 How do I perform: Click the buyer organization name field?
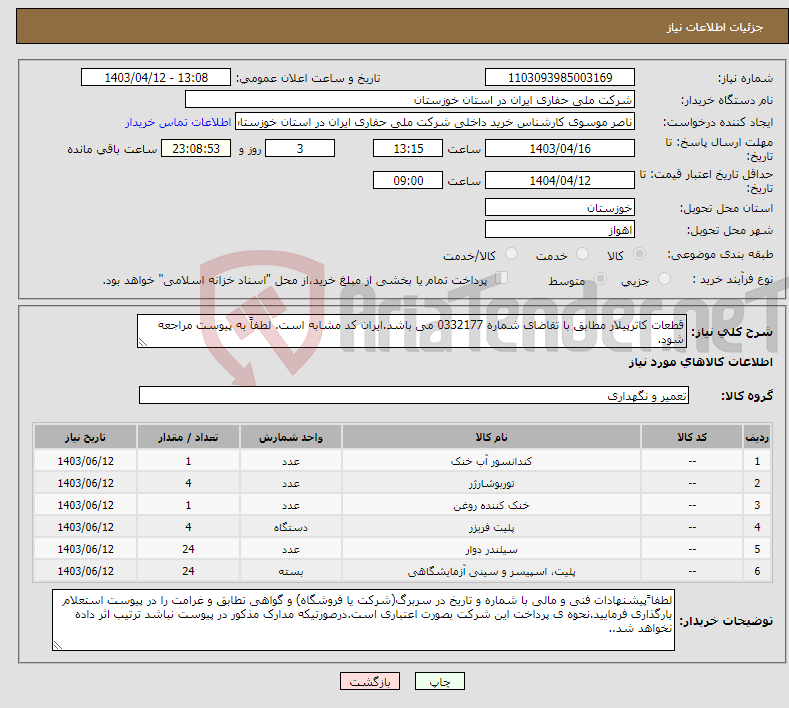click(410, 100)
